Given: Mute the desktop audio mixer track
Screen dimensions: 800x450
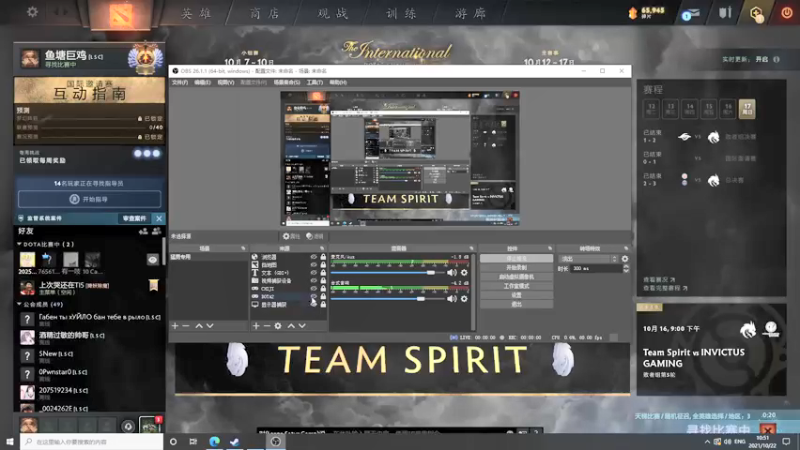Looking at the screenshot, I should [452, 298].
